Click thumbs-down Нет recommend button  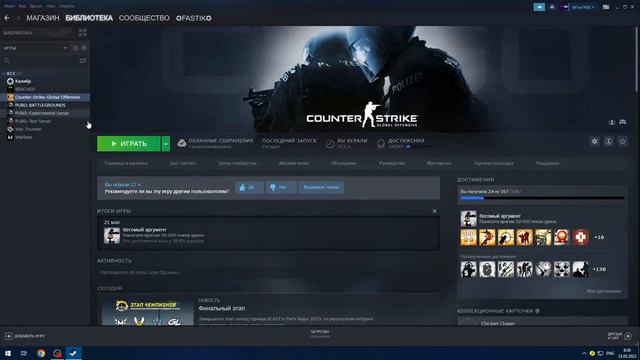(x=281, y=187)
